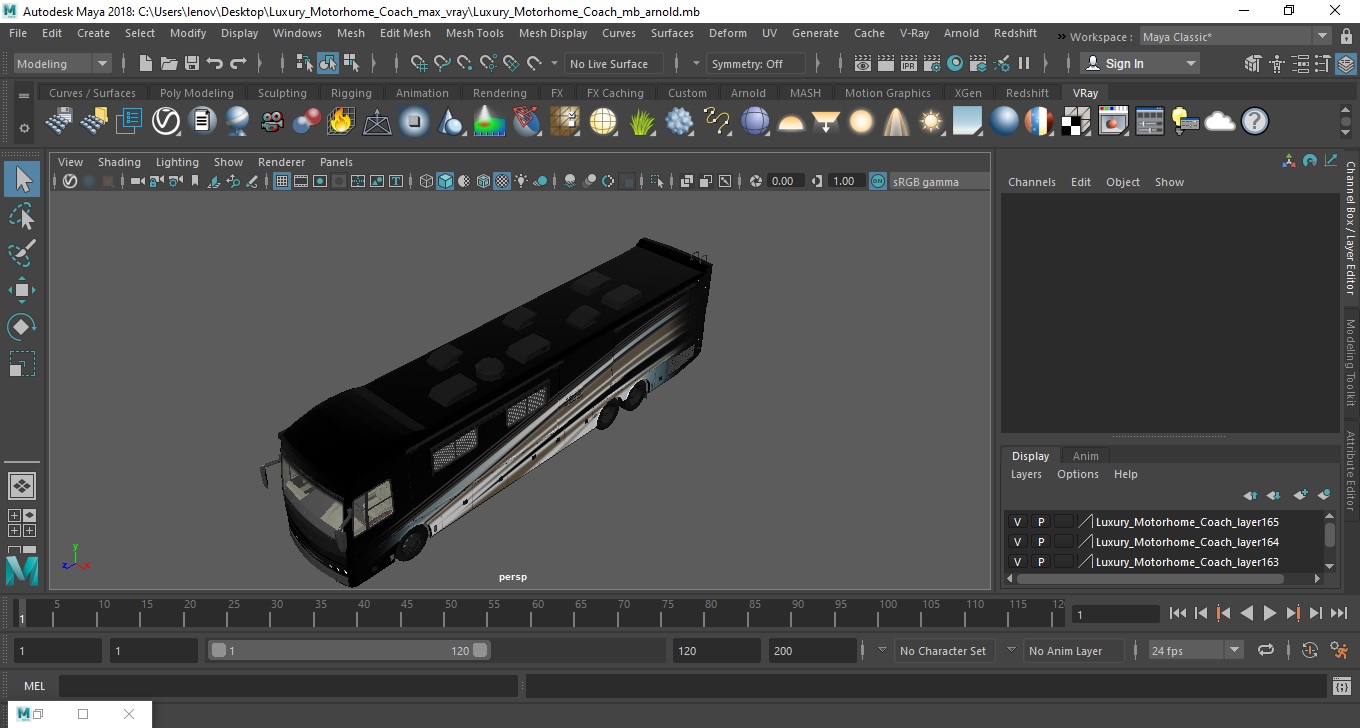Toggle playback P box for layer165
Viewport: 1360px width, 728px height.
(1041, 522)
